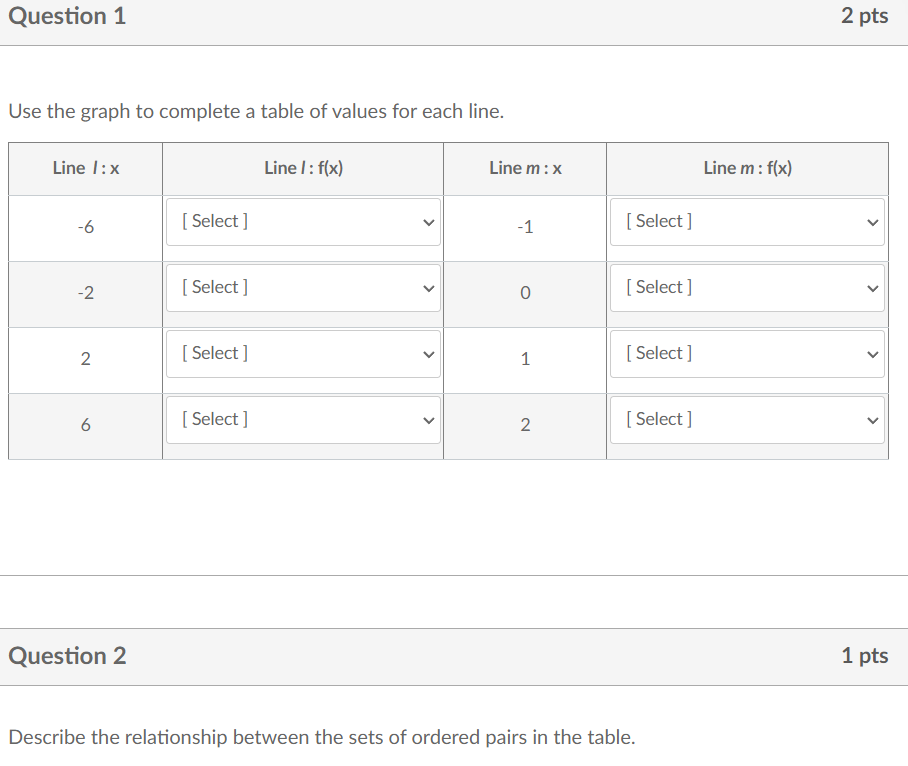Screen dimensions: 908x766
Task: Click the "Line l : f(x)" column header
Action: 303,168
